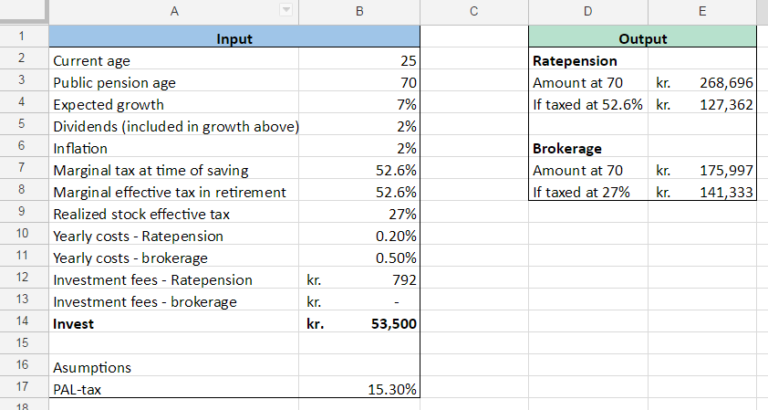Select row 14 by its header

point(22,323)
